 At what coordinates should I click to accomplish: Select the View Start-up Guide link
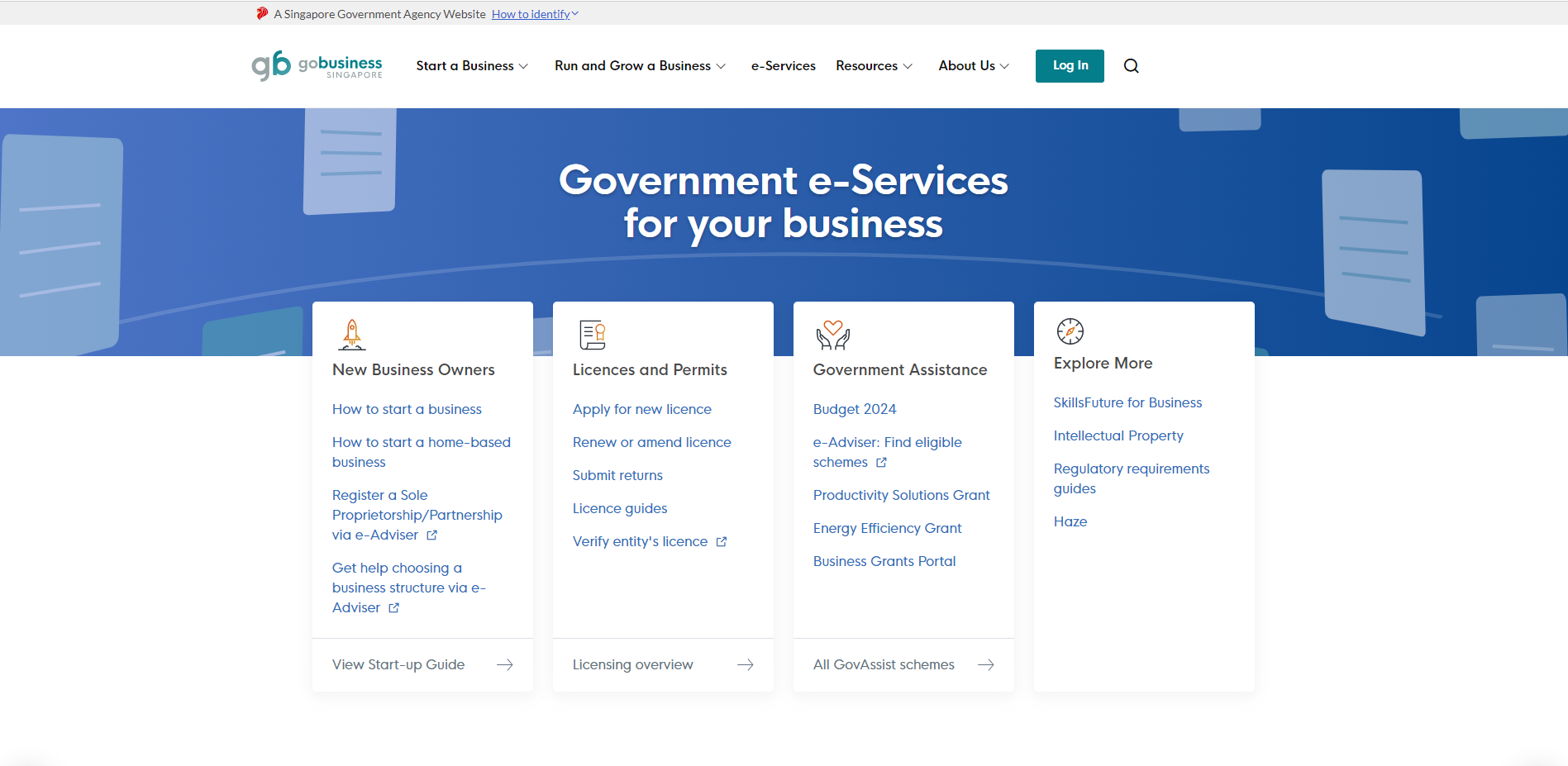click(x=398, y=664)
